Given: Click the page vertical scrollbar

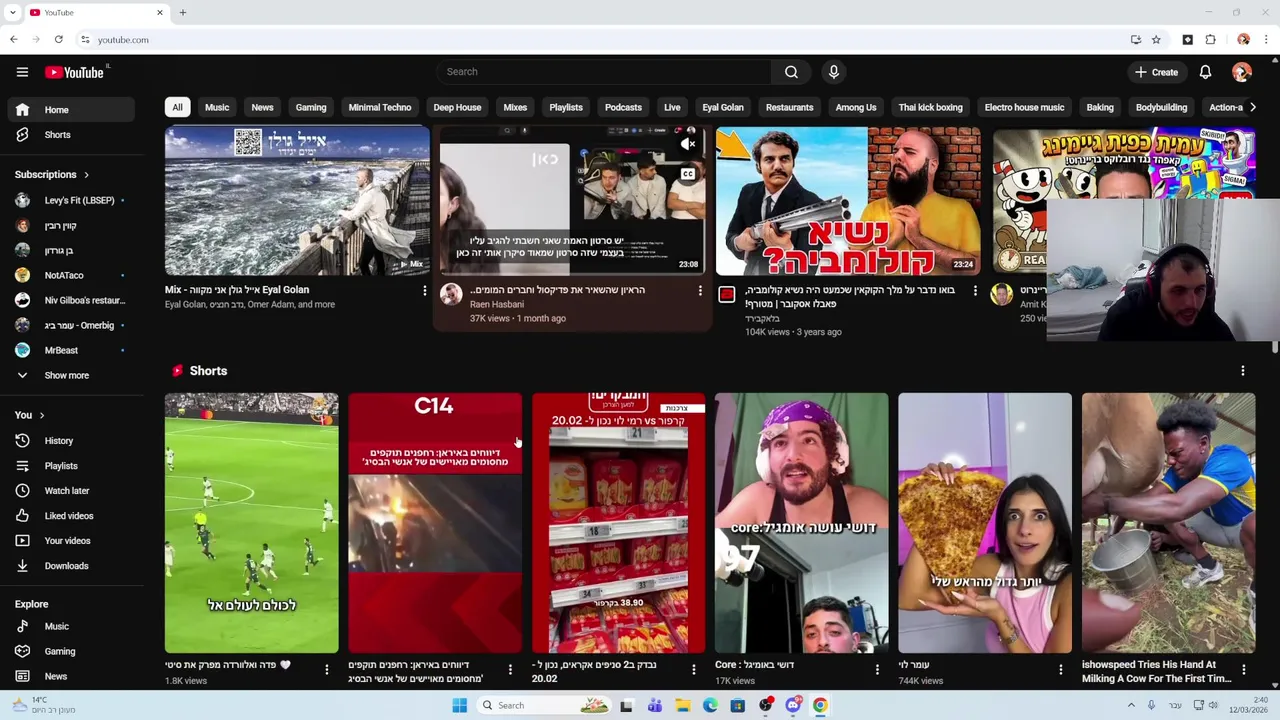Looking at the screenshot, I should (x=1275, y=345).
